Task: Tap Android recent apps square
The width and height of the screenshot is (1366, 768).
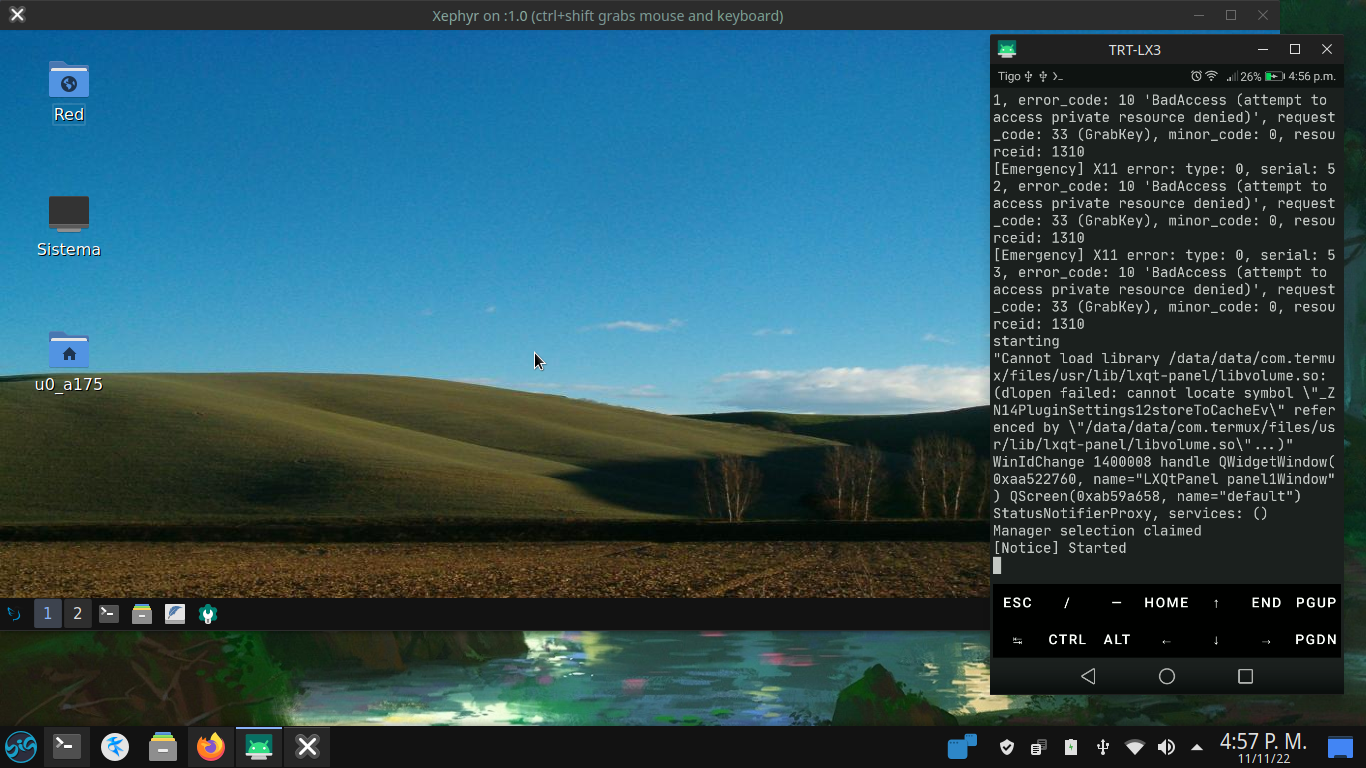Action: click(1245, 677)
